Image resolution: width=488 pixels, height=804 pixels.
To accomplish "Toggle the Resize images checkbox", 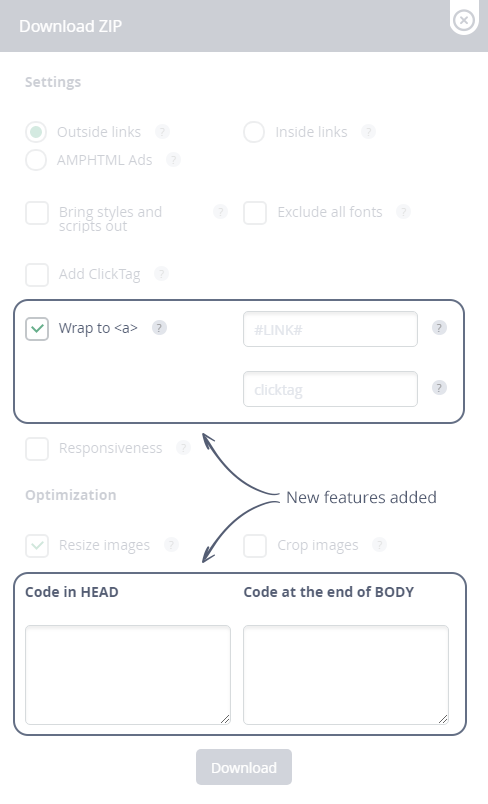I will pos(37,546).
